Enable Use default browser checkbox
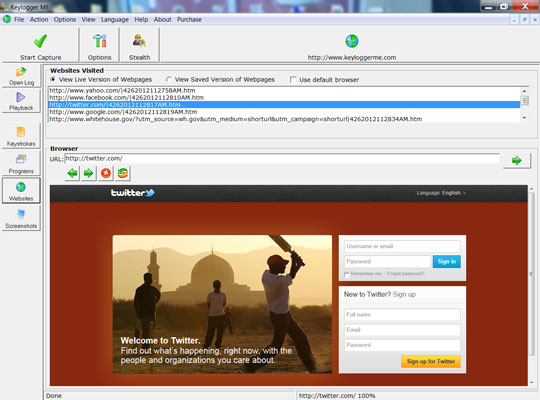Image resolution: width=540 pixels, height=400 pixels. pyautogui.click(x=293, y=80)
